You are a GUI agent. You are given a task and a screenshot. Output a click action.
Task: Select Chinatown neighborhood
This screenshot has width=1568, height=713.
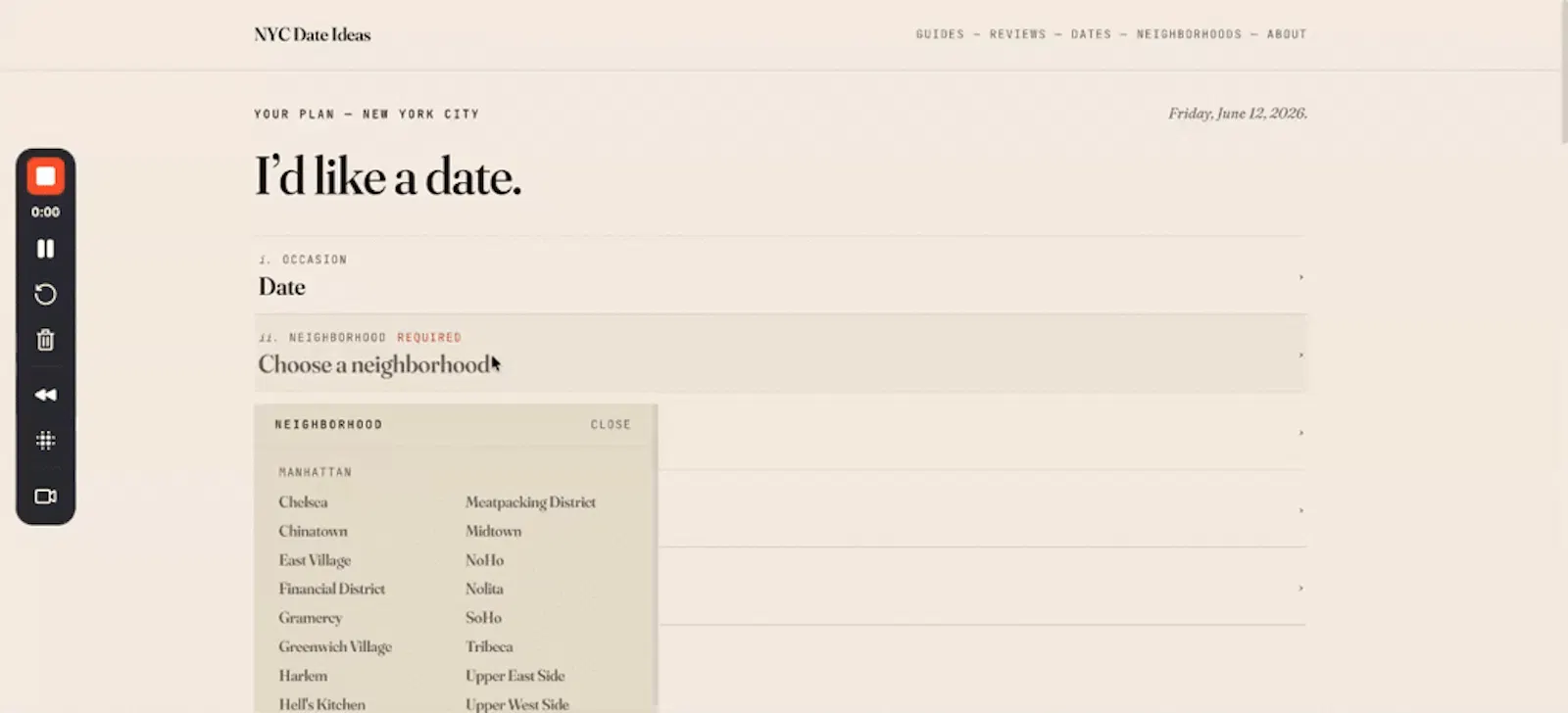tap(313, 531)
